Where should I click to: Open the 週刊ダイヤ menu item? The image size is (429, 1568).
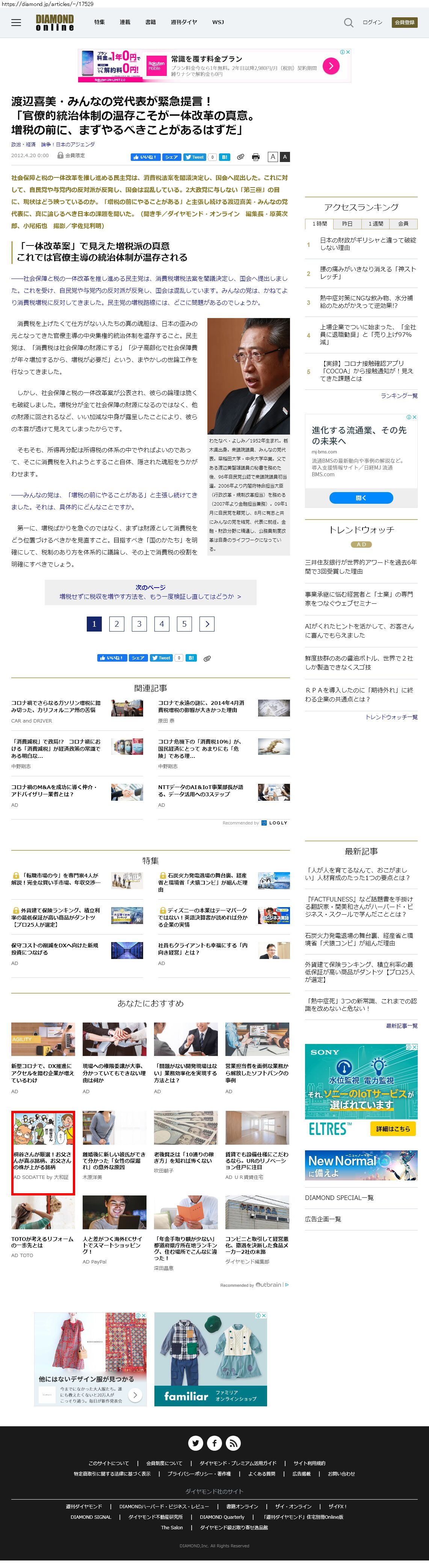(x=183, y=23)
